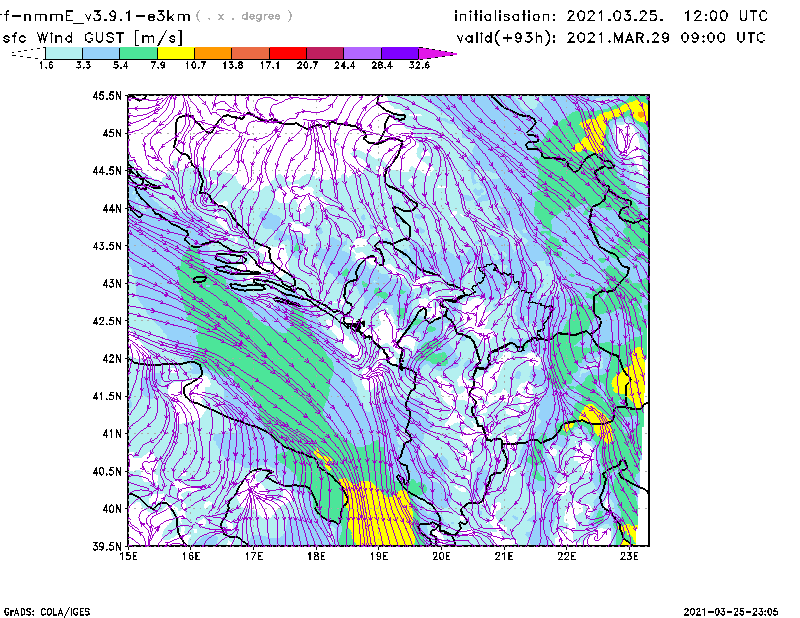The image size is (800, 618).
Task: Click the 'valid(+93h):' label
Action: (x=507, y=38)
